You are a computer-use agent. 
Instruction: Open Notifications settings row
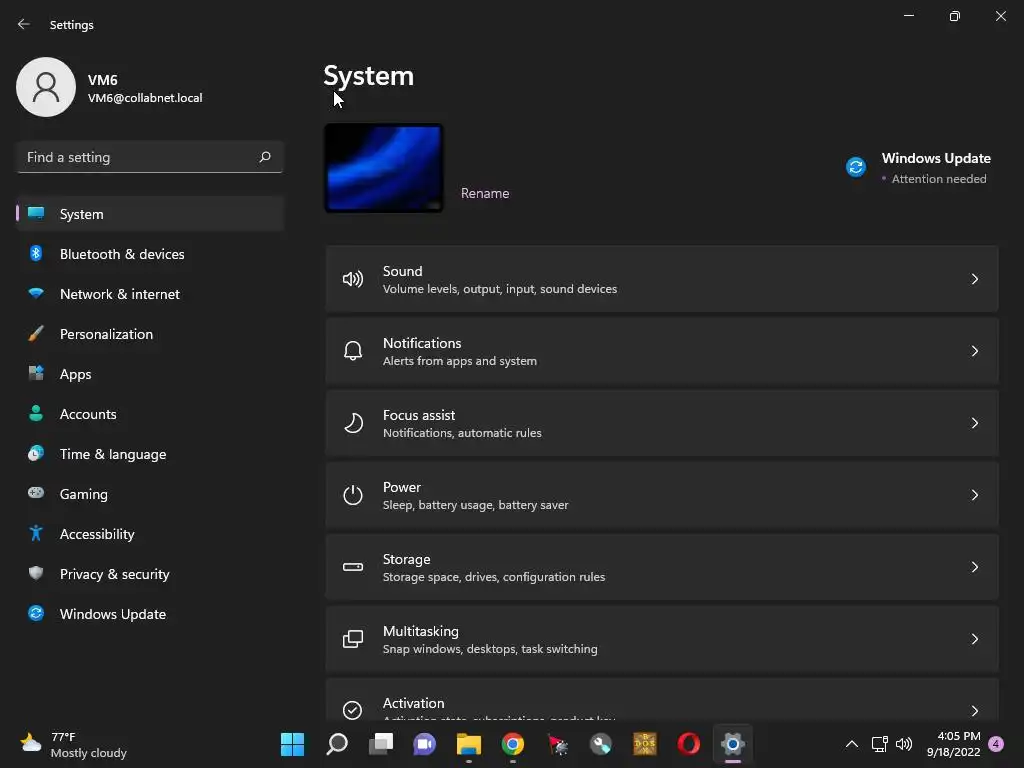click(x=662, y=351)
